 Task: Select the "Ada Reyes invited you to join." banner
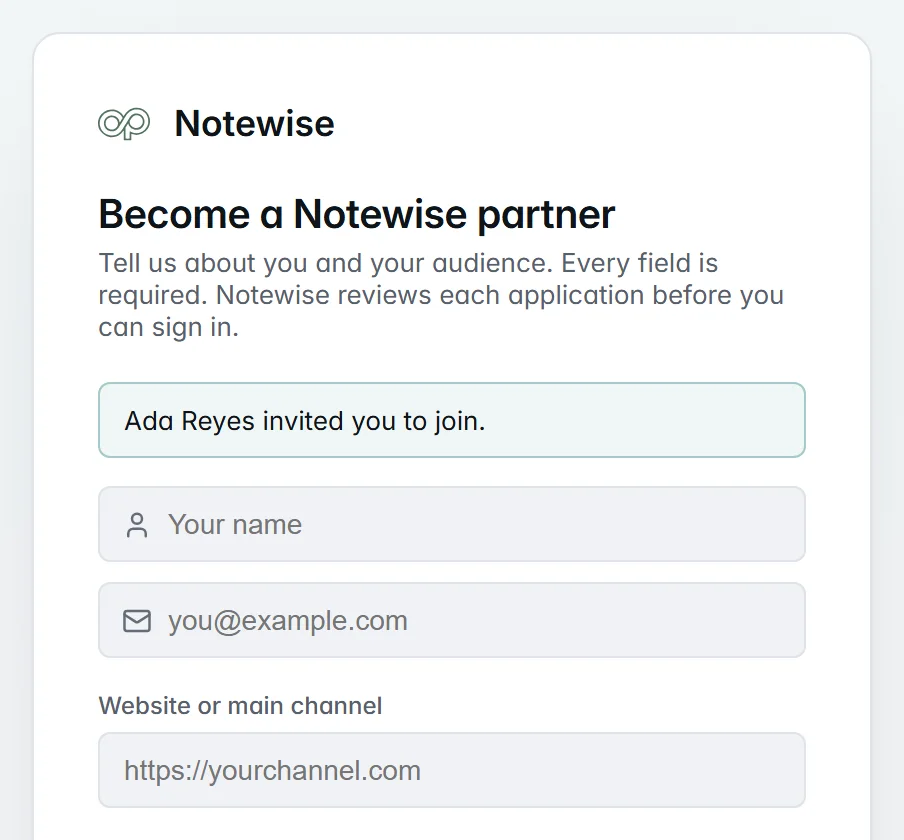coord(452,420)
